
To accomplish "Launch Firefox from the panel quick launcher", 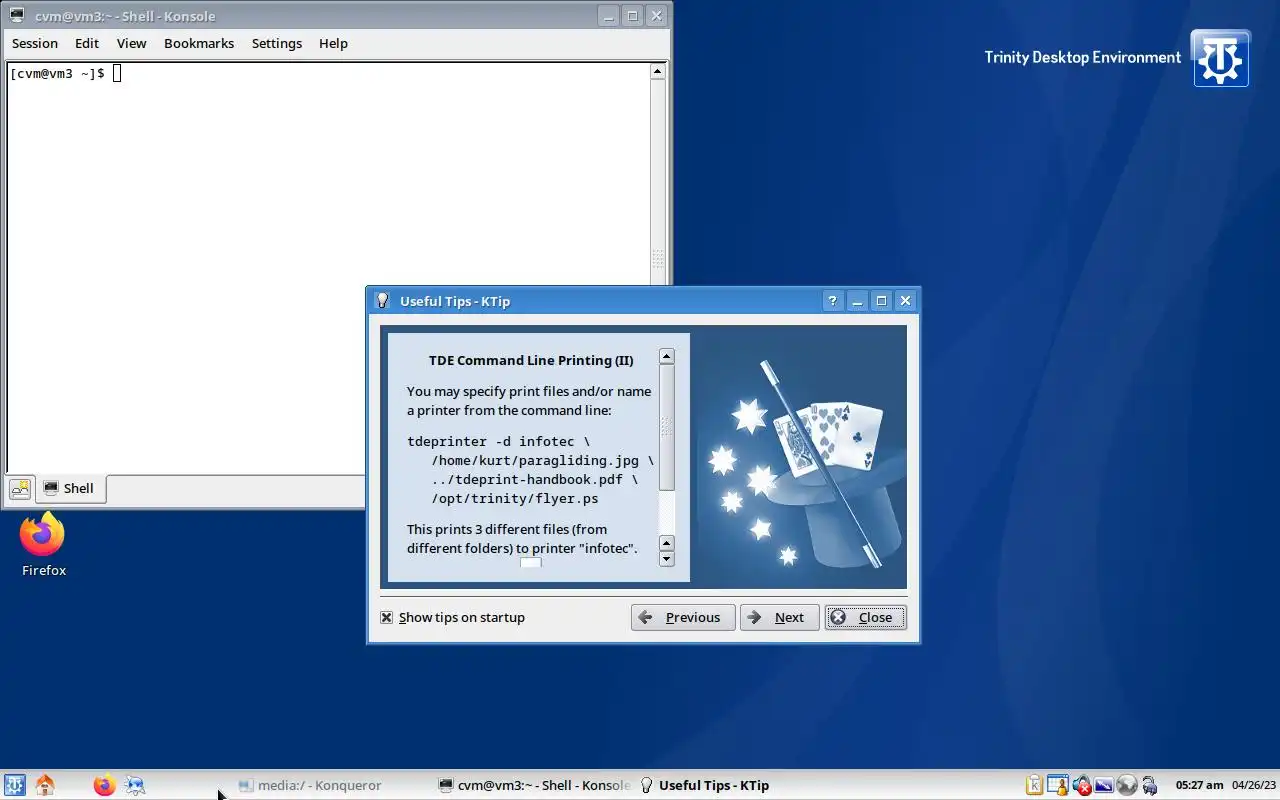I will (x=104, y=785).
